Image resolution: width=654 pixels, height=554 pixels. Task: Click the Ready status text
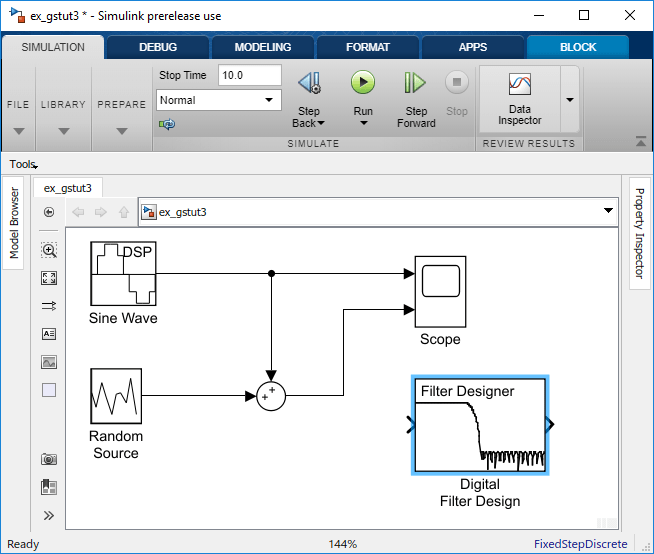pos(23,544)
